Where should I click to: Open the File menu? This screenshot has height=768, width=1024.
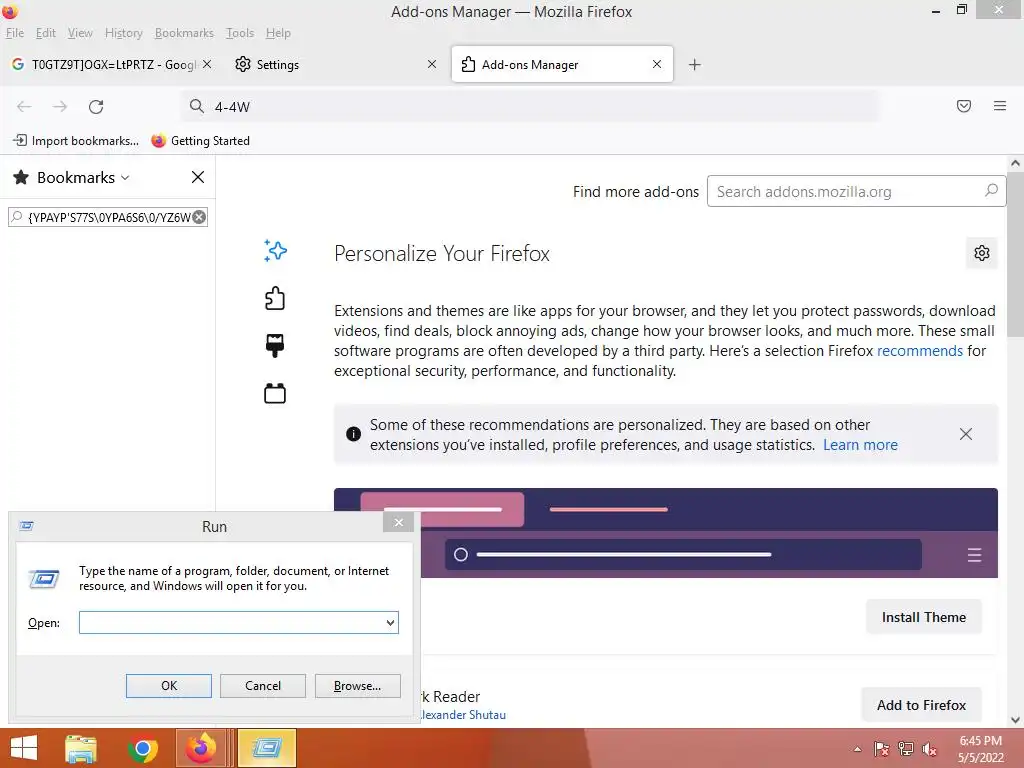pyautogui.click(x=14, y=33)
